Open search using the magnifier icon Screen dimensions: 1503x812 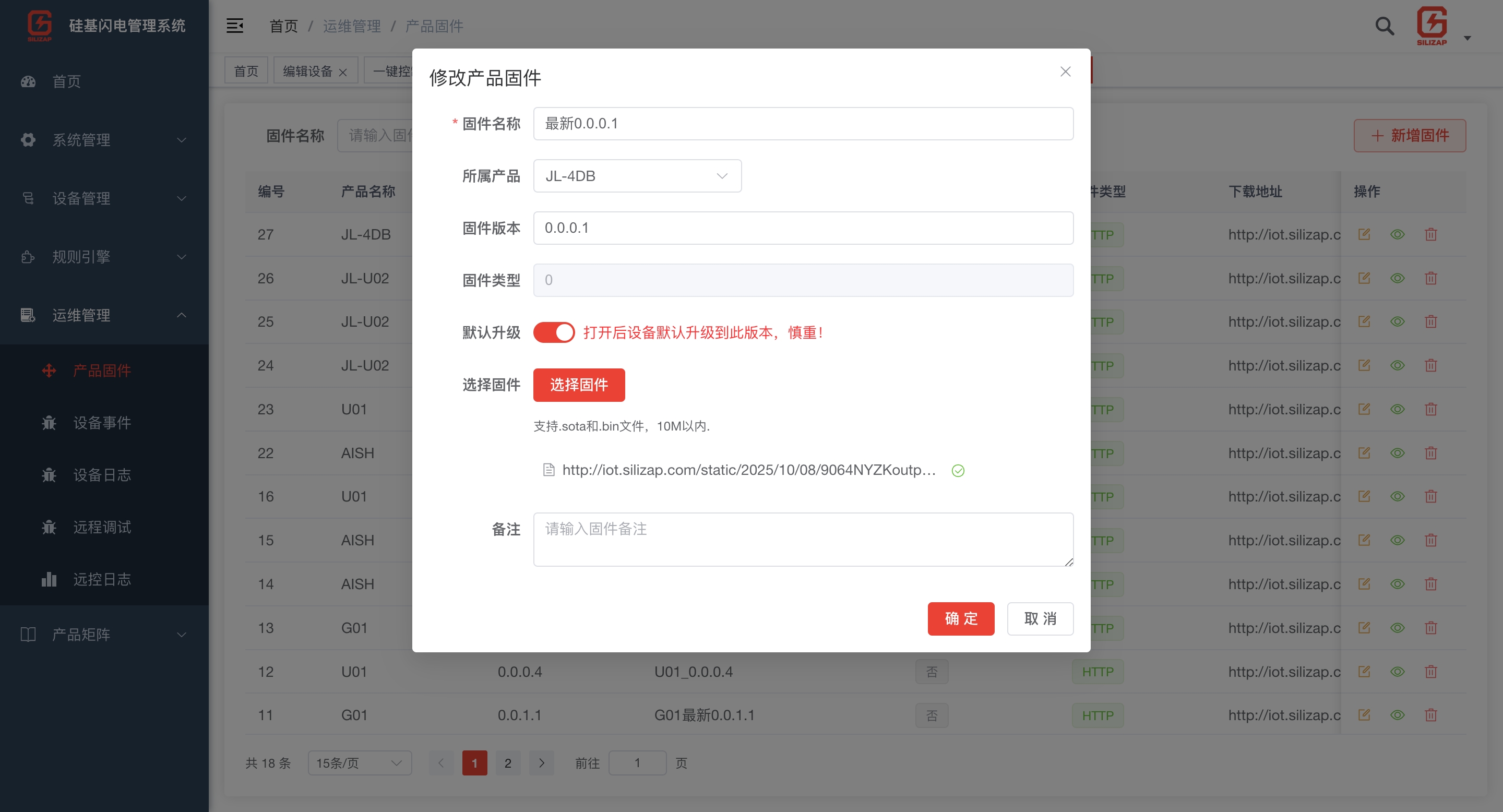(x=1384, y=26)
